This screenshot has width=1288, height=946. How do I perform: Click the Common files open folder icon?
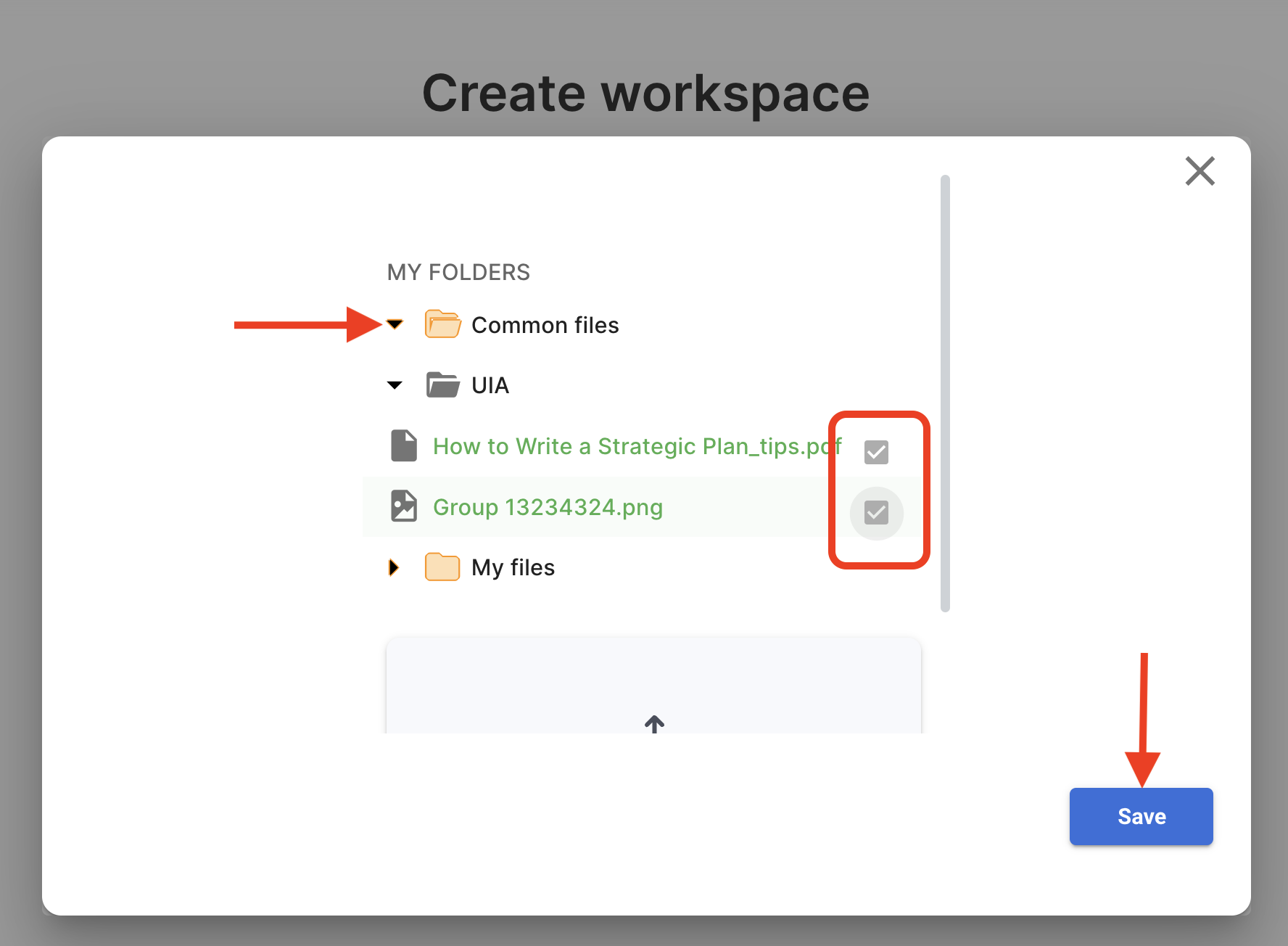coord(442,324)
